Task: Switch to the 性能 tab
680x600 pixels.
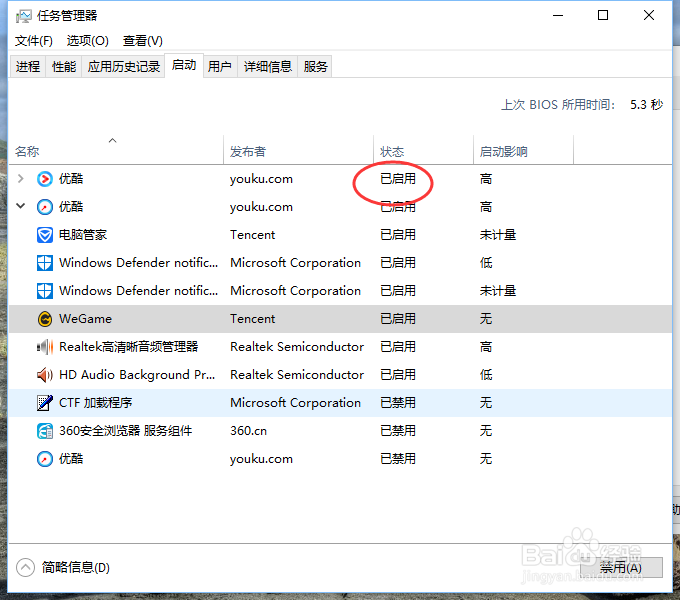Action: [64, 66]
